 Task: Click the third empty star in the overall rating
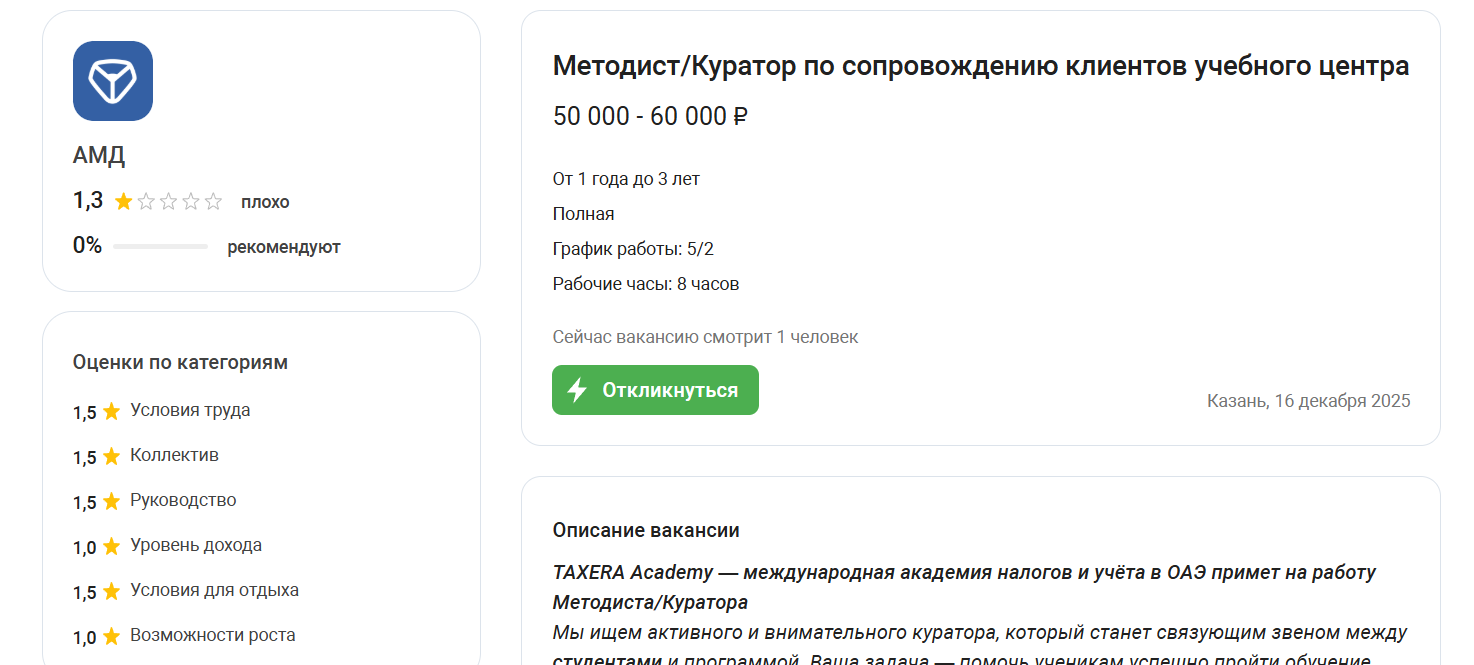[167, 200]
